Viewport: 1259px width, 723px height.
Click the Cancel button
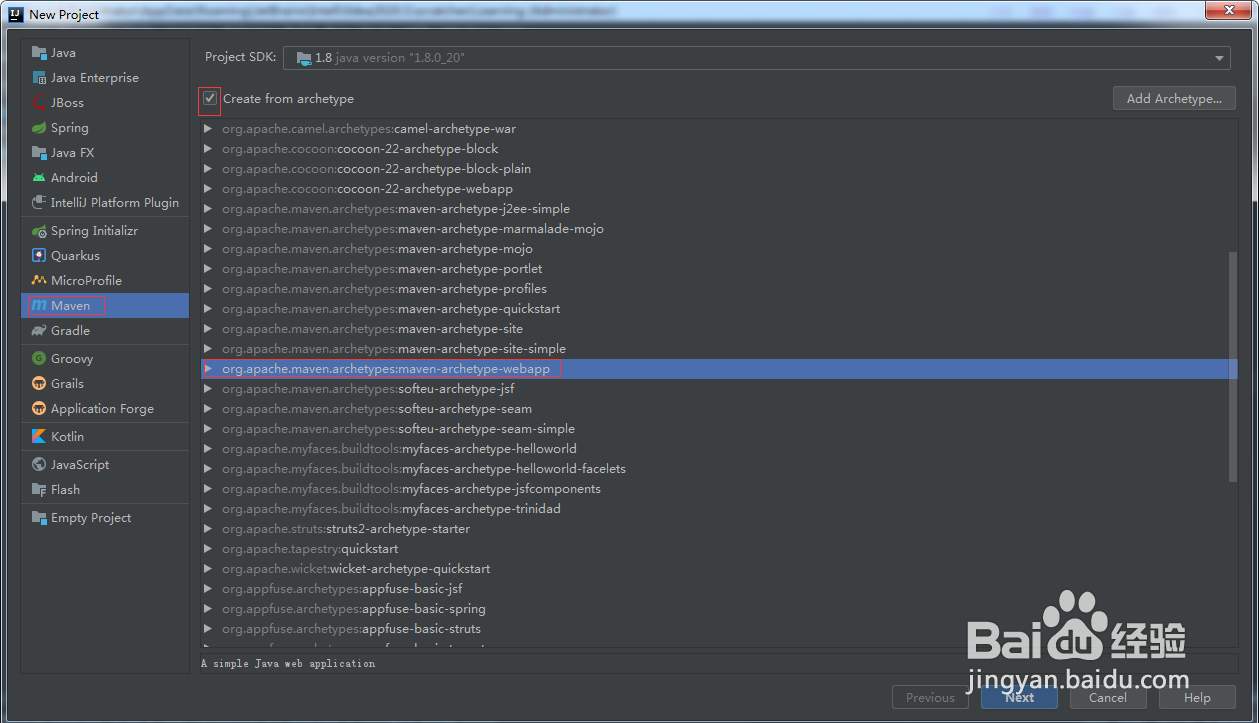coord(1108,697)
